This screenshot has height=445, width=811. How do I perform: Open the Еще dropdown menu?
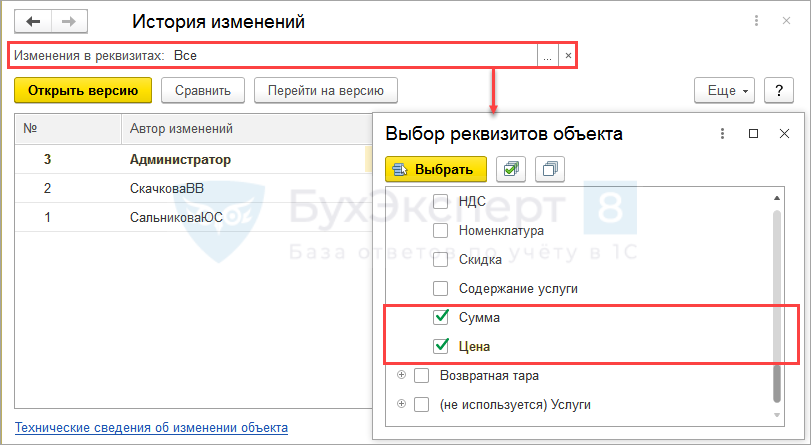click(x=724, y=91)
